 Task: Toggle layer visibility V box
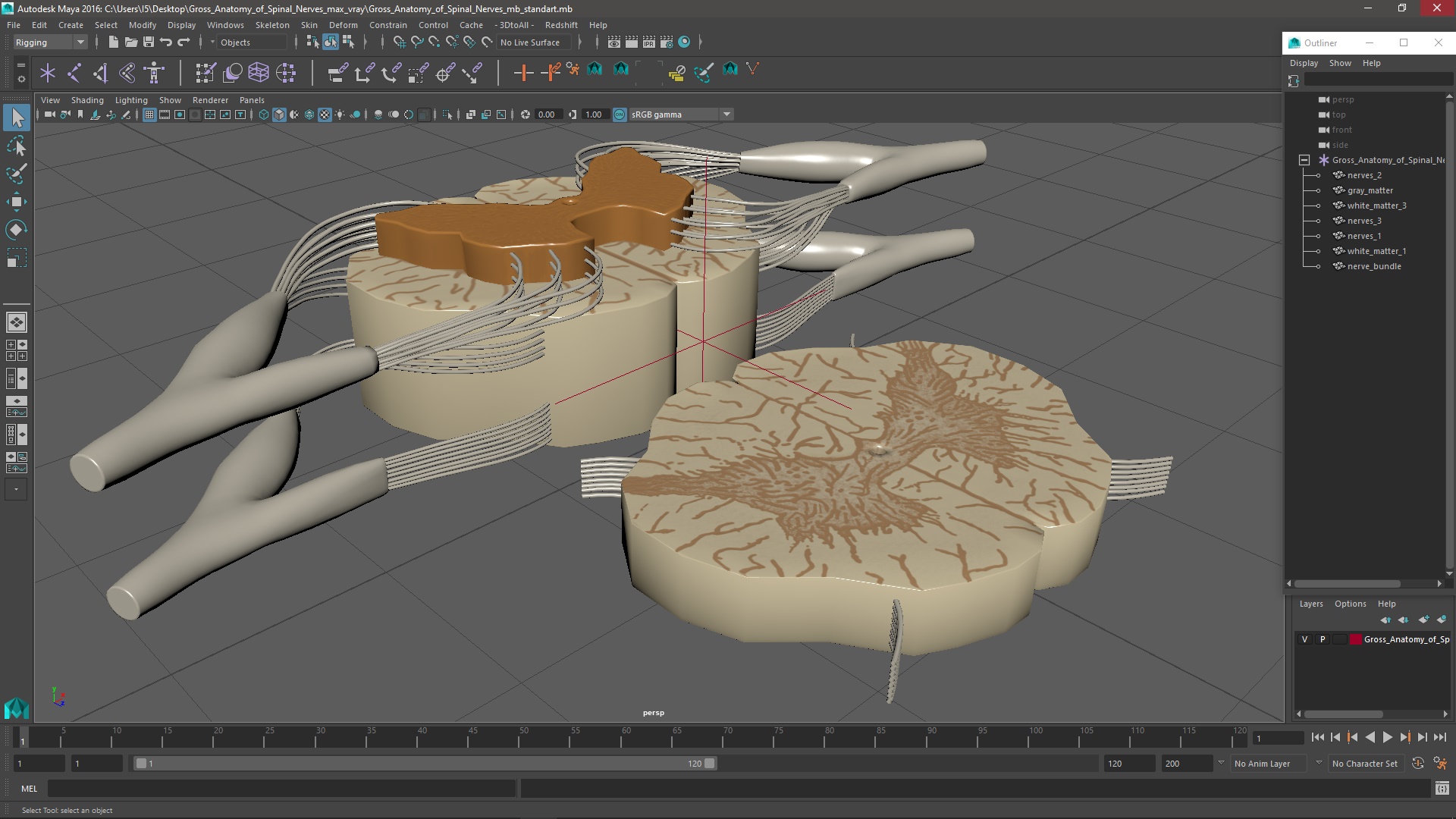point(1304,639)
